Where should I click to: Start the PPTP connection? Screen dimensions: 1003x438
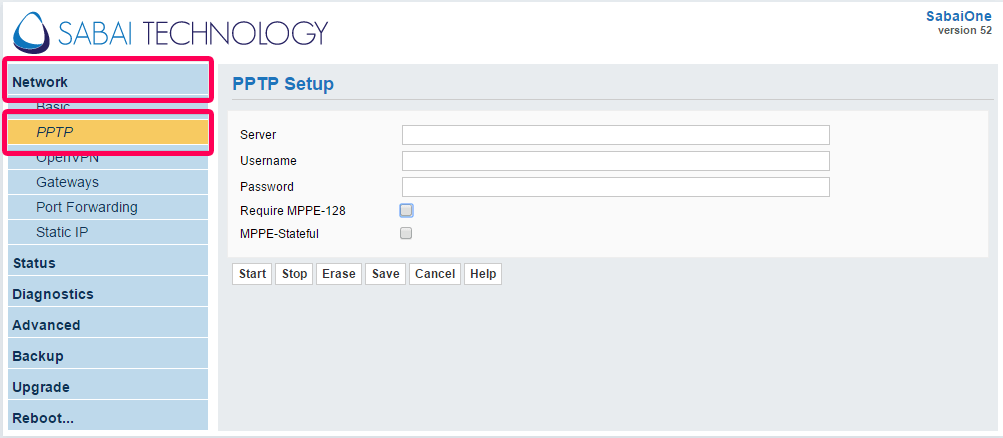(252, 274)
